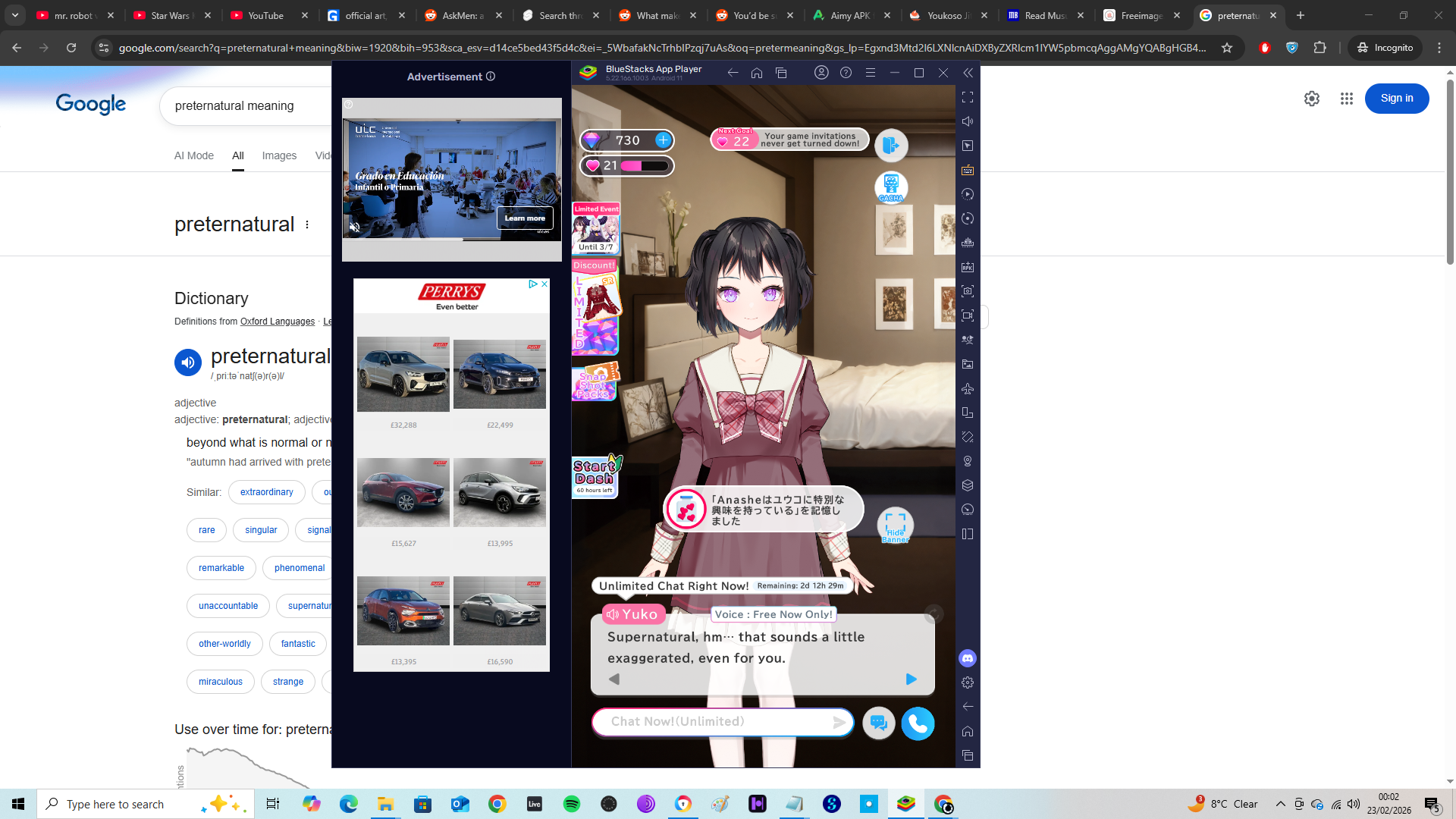Screen dimensions: 1456x819
Task: Switch to the Aimy APK browser tab
Action: tap(852, 15)
